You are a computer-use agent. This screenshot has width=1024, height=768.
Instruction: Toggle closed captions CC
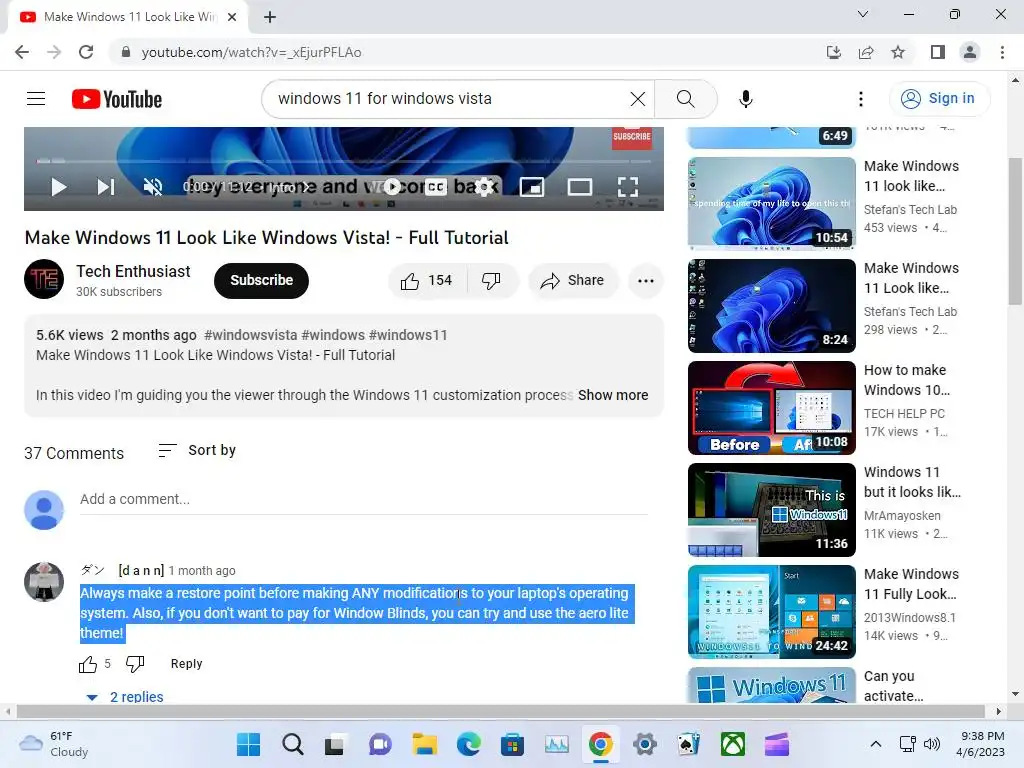(x=436, y=187)
